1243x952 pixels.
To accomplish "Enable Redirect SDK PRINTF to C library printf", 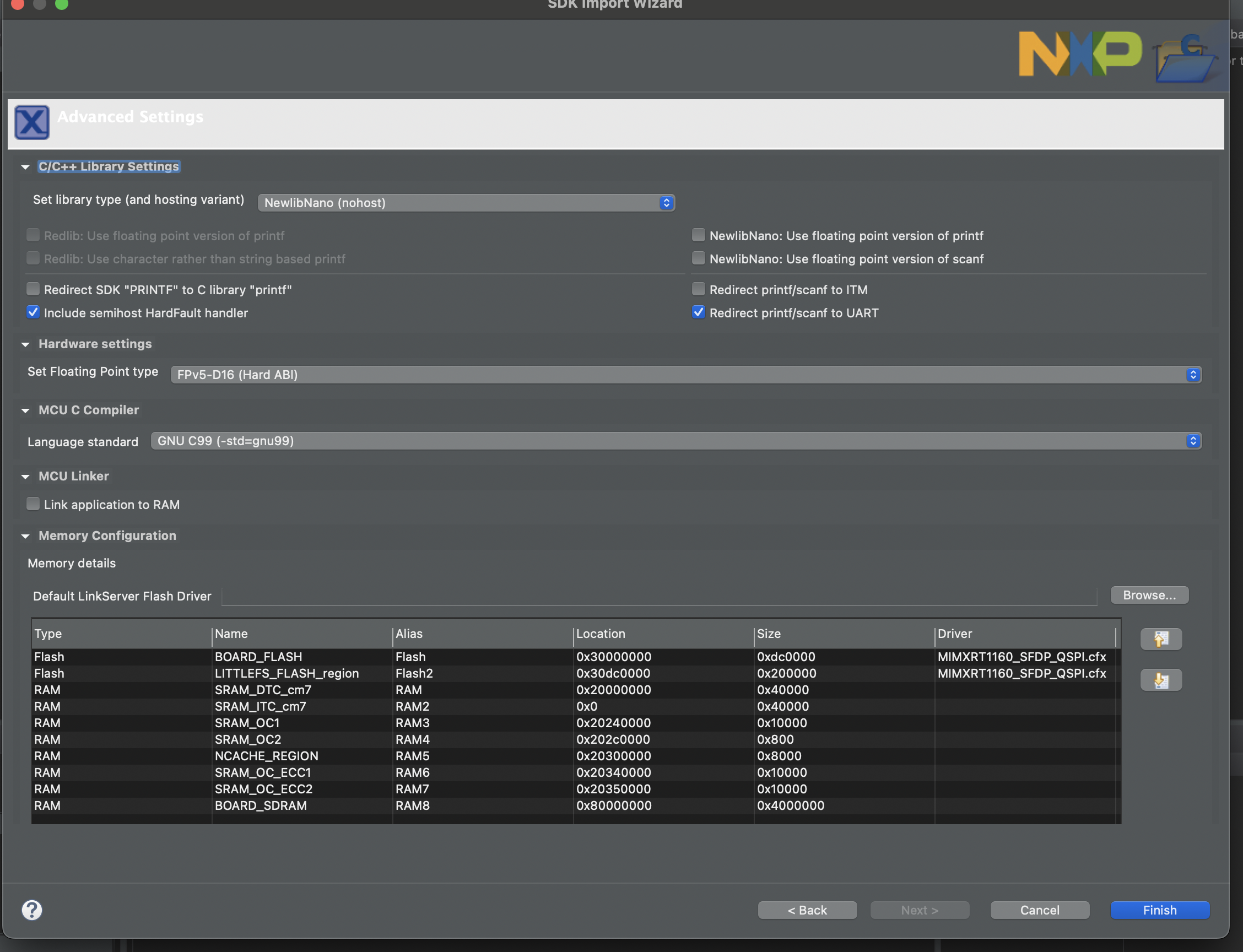I will point(33,289).
